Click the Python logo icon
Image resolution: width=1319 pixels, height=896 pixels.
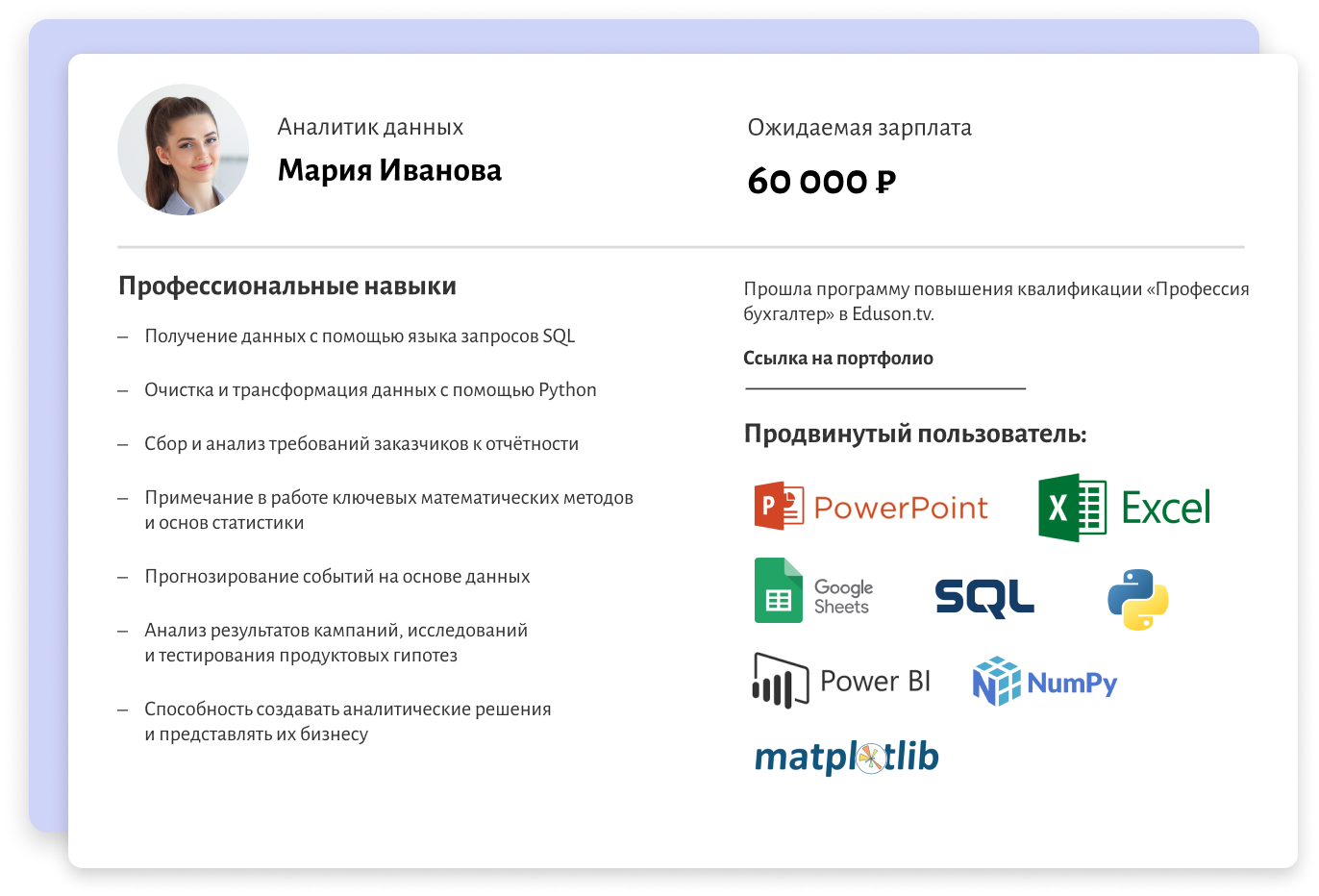pos(1137,600)
